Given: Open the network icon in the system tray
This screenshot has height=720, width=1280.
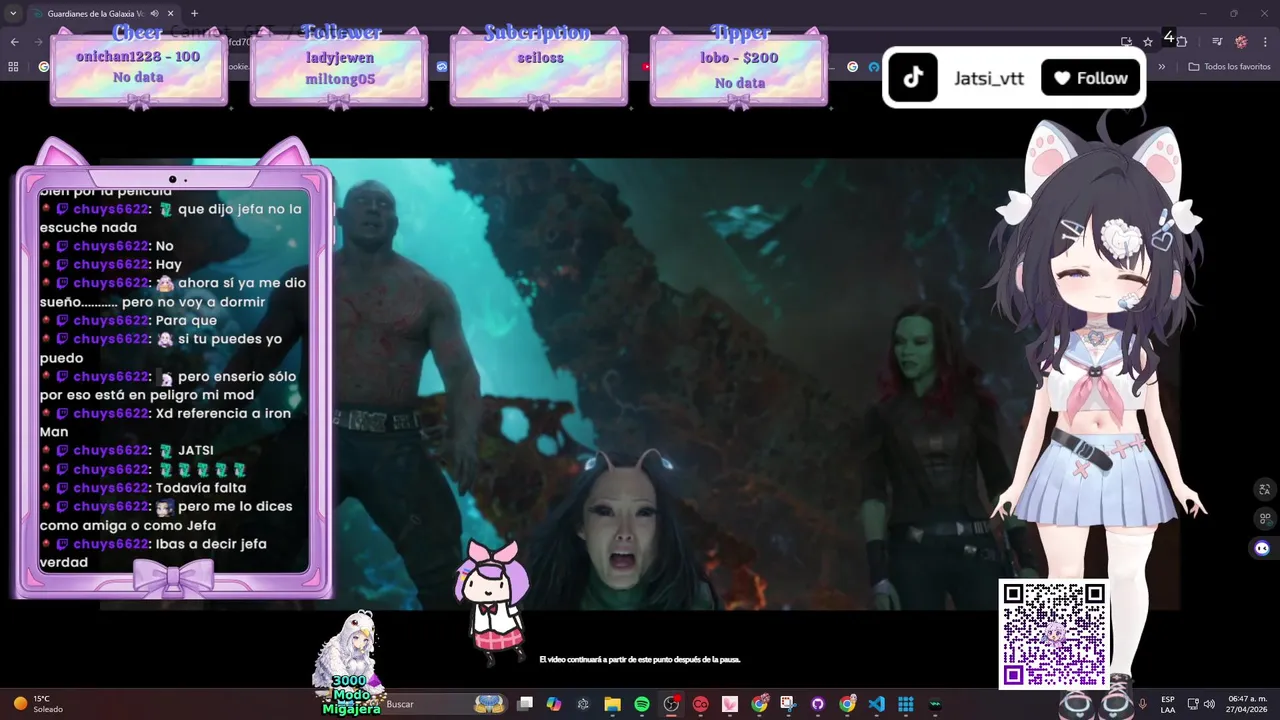Looking at the screenshot, I should [x=1192, y=704].
